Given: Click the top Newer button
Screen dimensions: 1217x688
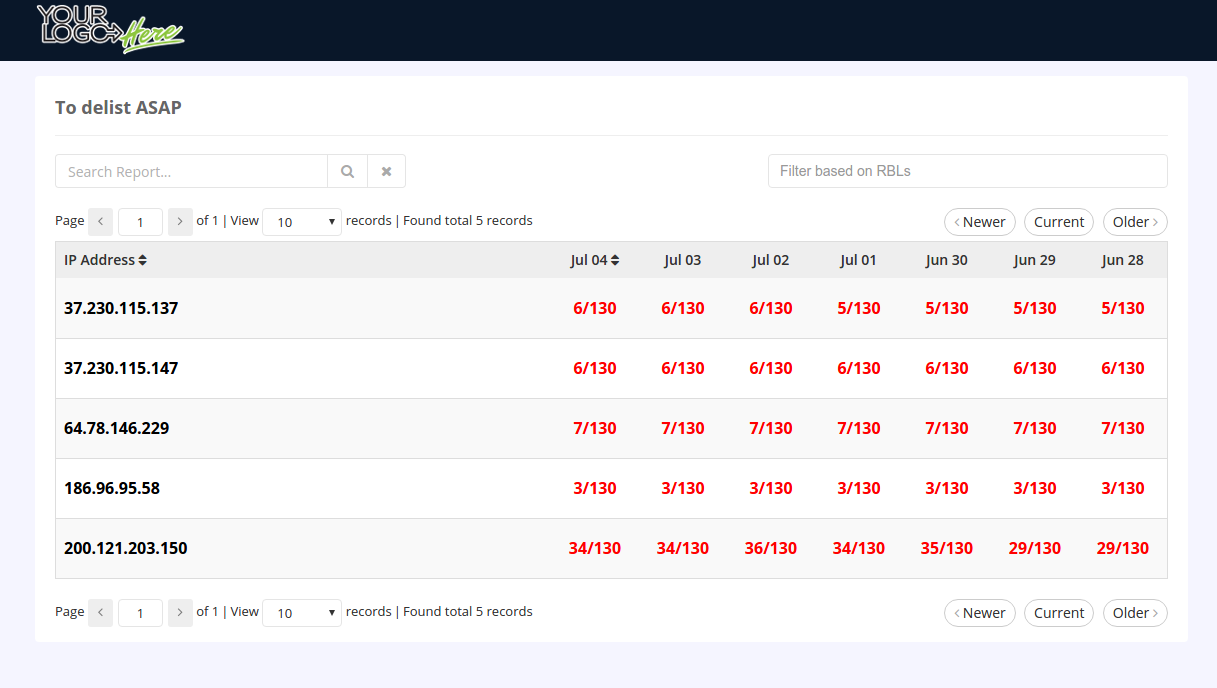Looking at the screenshot, I should pyautogui.click(x=980, y=222).
